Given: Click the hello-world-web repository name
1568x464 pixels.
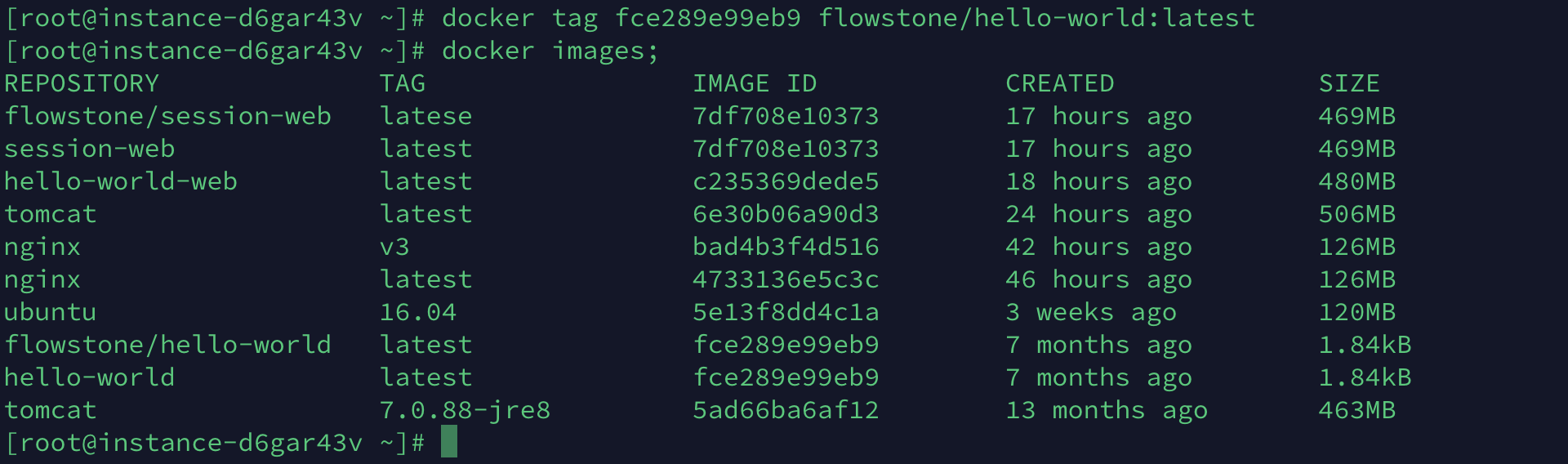Looking at the screenshot, I should pyautogui.click(x=121, y=181).
